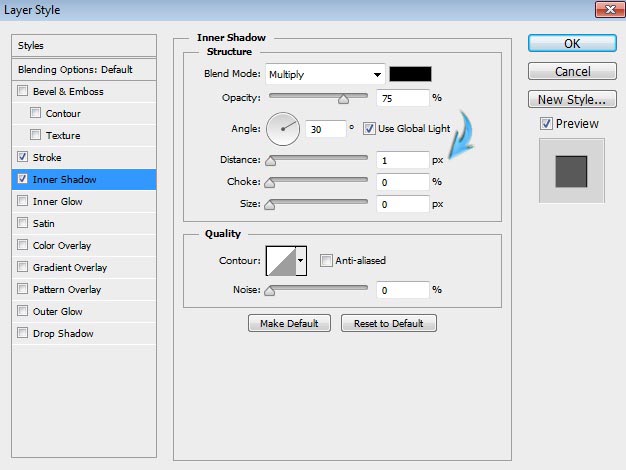
Task: Click the Choke value field
Action: click(x=402, y=182)
